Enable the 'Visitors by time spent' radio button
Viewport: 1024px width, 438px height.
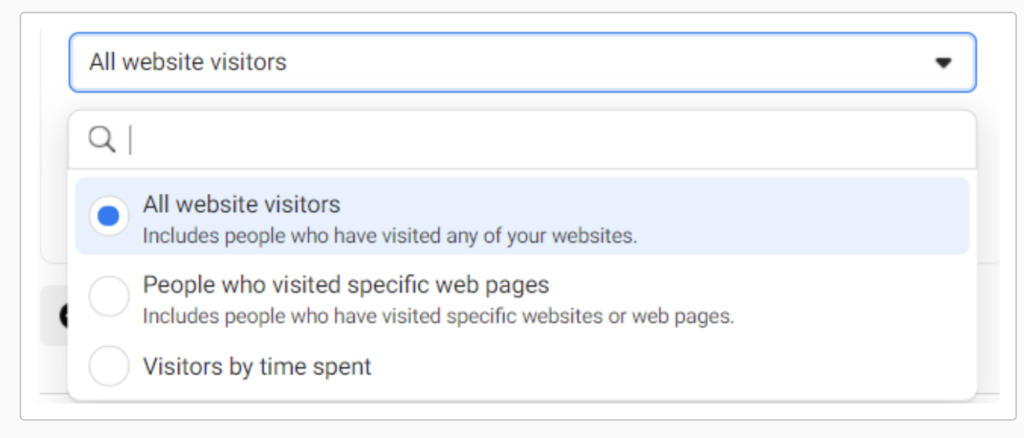point(108,367)
